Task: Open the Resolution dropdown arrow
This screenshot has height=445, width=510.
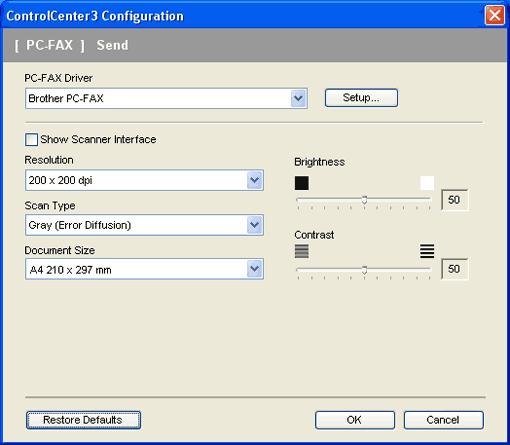Action: pos(255,180)
